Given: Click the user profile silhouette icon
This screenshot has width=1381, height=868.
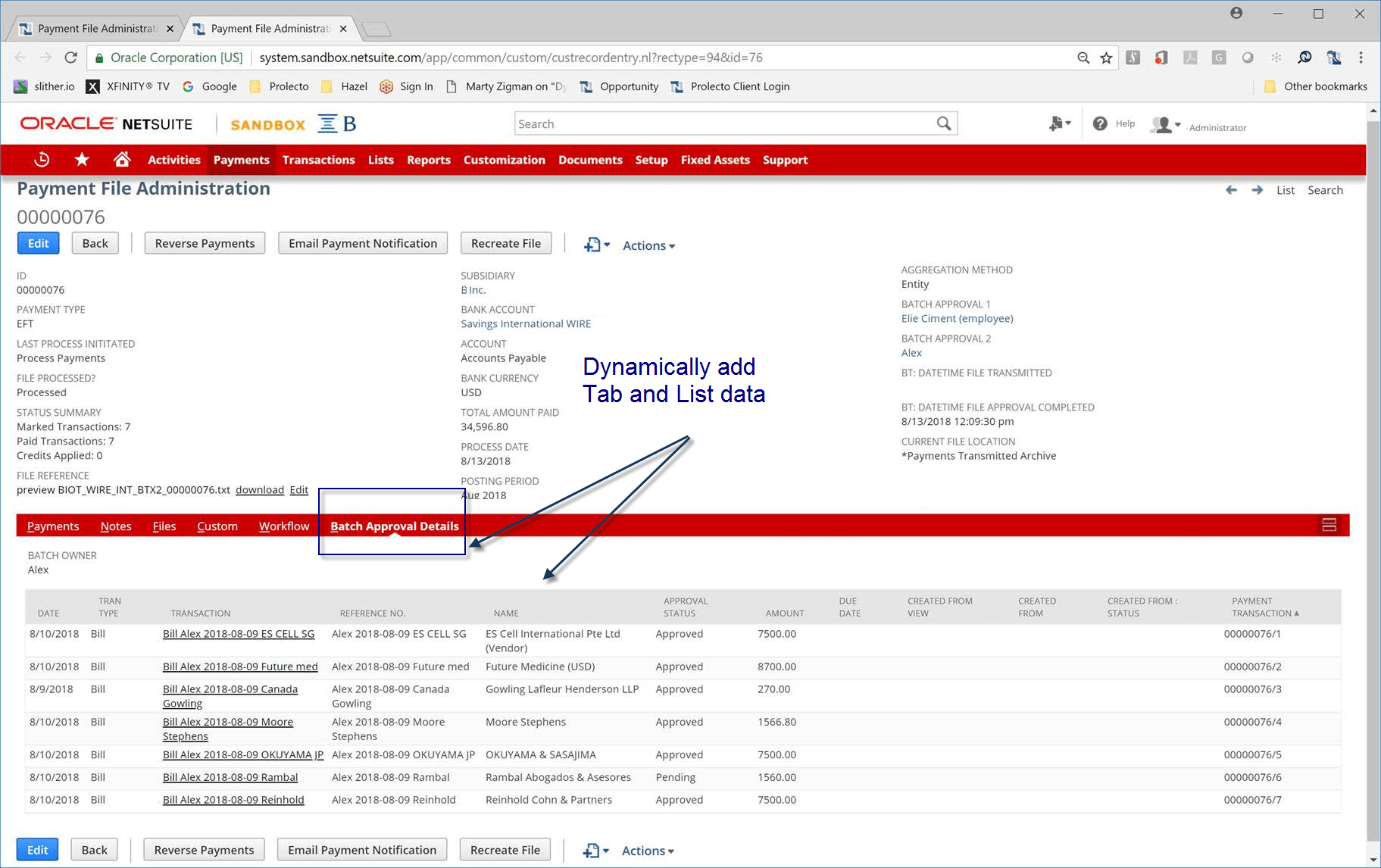Looking at the screenshot, I should (x=1164, y=124).
